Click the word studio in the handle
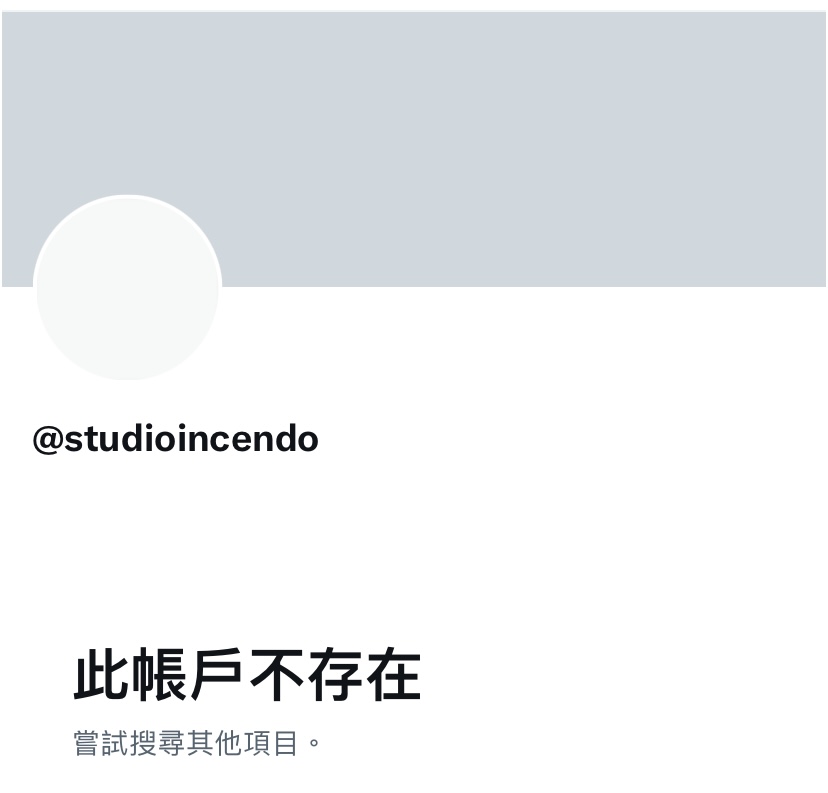The height and width of the screenshot is (793, 828). 120,439
